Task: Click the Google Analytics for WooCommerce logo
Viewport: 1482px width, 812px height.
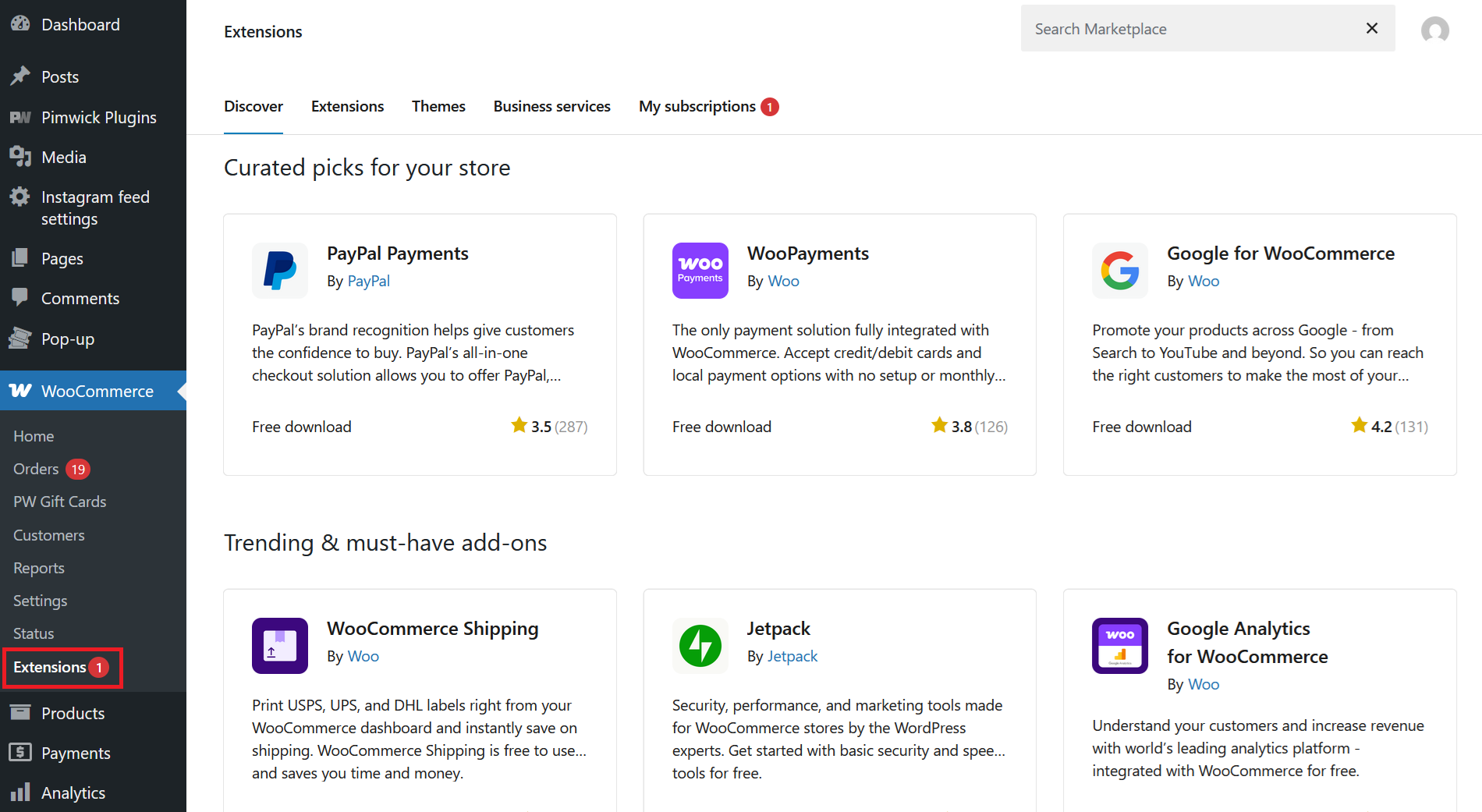Action: pos(1119,646)
